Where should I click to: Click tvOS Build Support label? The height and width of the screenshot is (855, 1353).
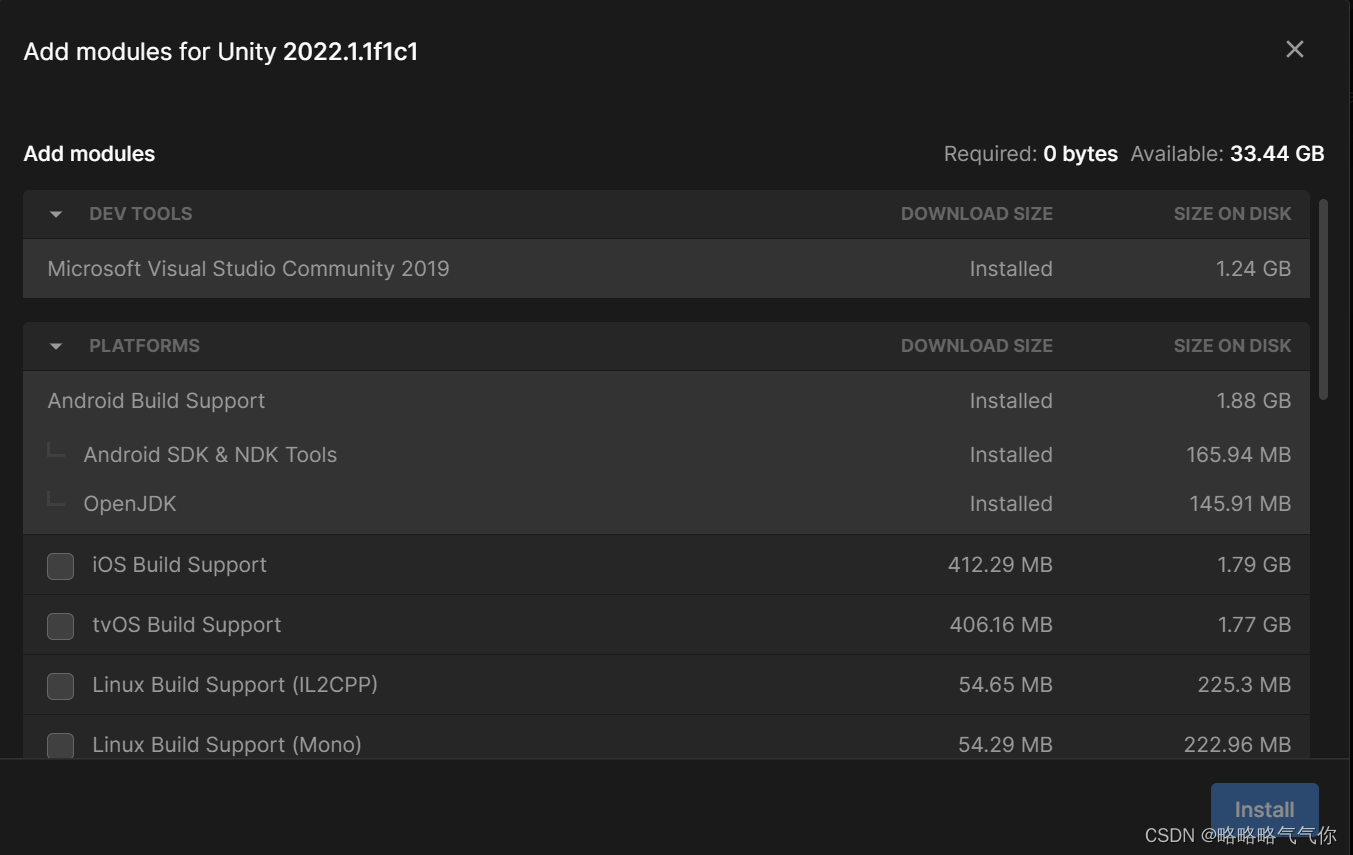[x=187, y=625]
